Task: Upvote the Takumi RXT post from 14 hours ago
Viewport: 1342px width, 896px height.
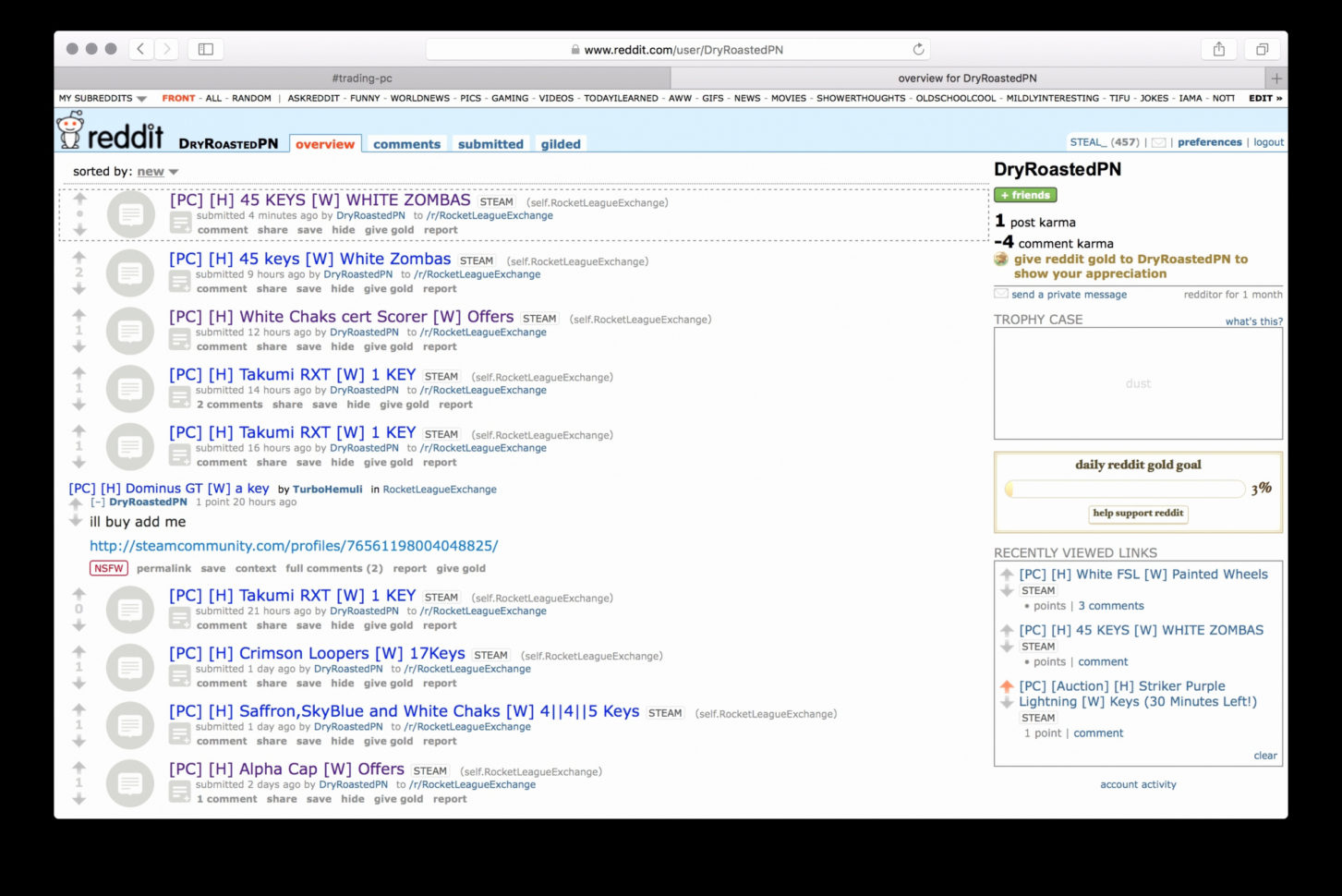Action: click(x=79, y=373)
